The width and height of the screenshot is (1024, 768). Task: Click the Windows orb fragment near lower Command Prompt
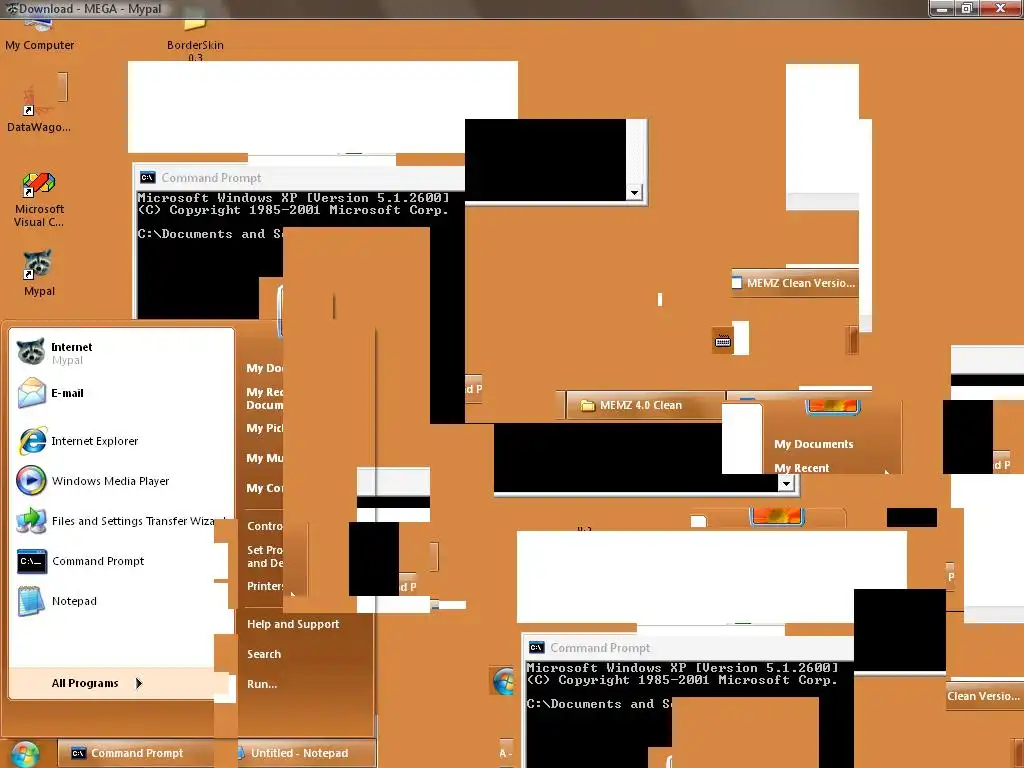tap(503, 682)
